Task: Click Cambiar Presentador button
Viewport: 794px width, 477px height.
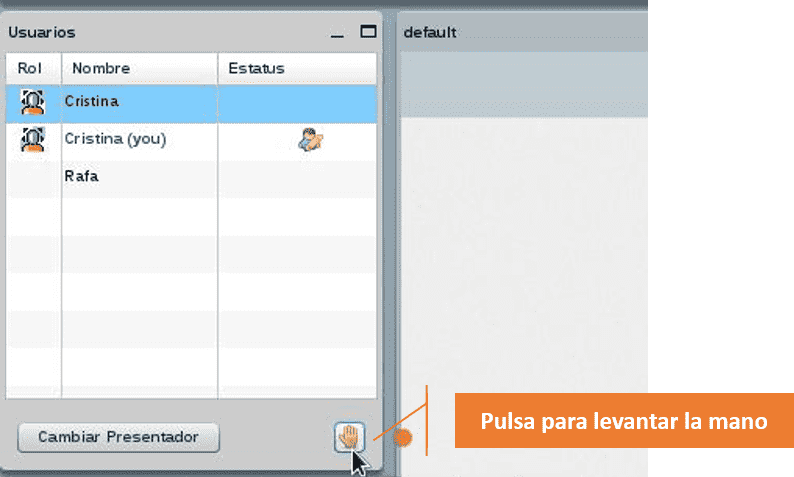Action: pyautogui.click(x=118, y=438)
